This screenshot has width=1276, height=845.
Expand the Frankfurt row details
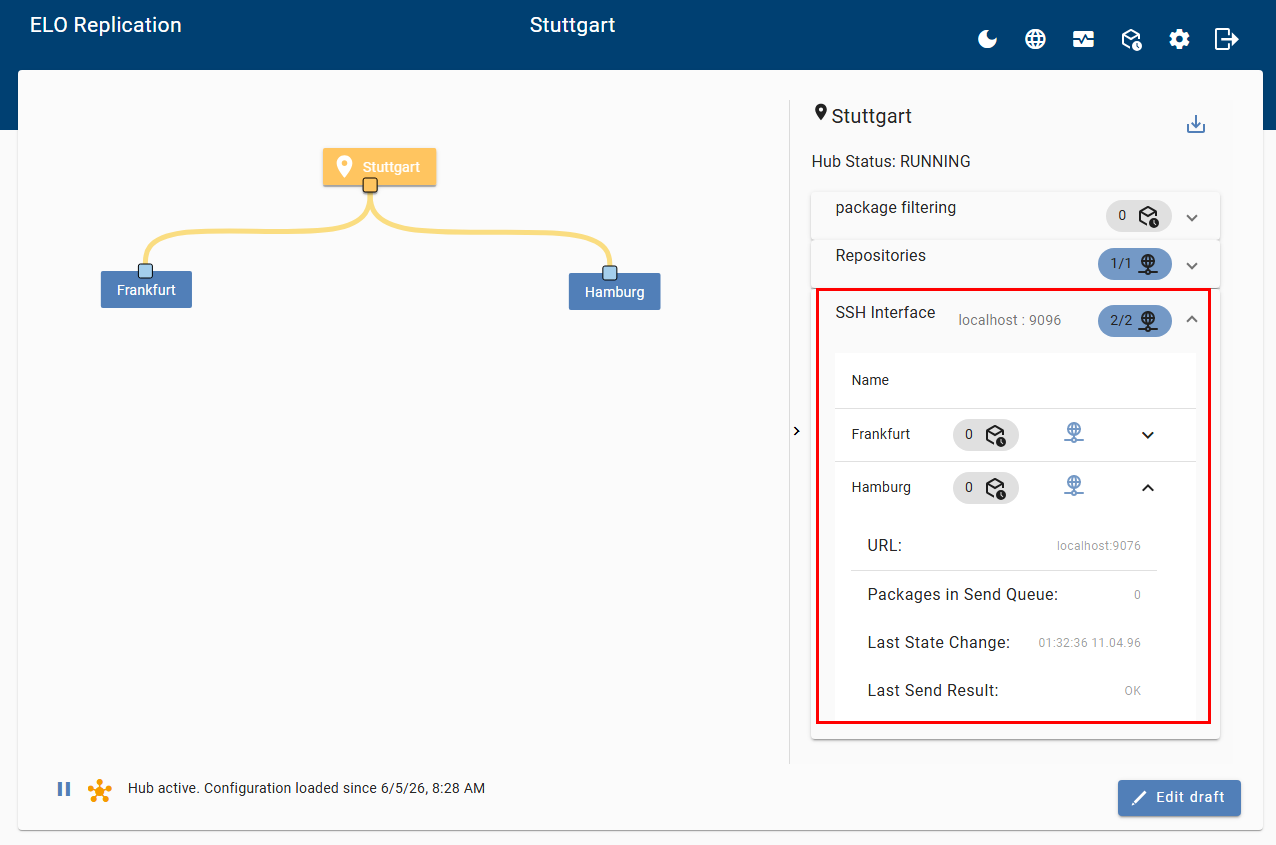1148,435
